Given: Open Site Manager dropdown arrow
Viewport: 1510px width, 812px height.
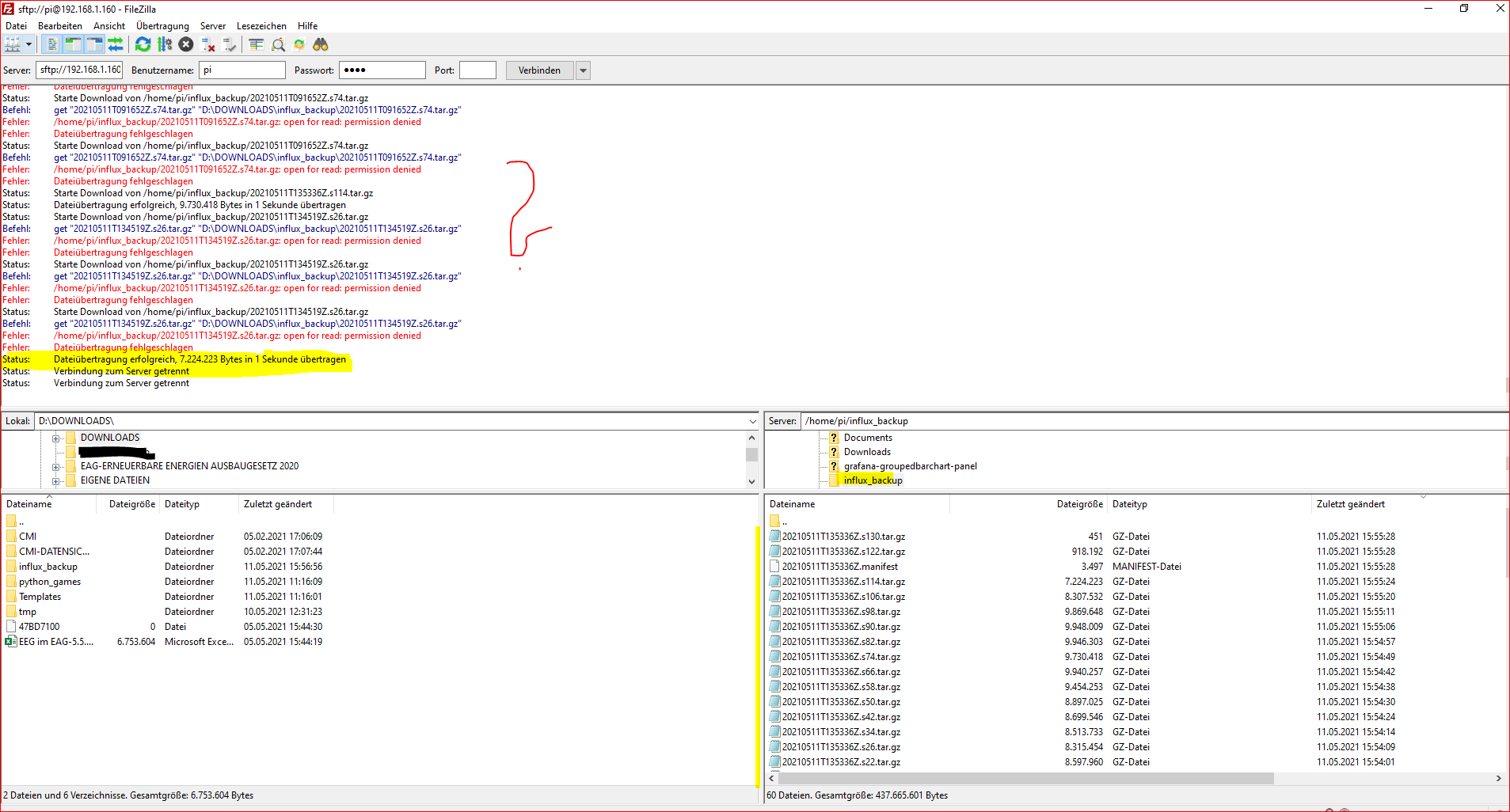Looking at the screenshot, I should (29, 44).
